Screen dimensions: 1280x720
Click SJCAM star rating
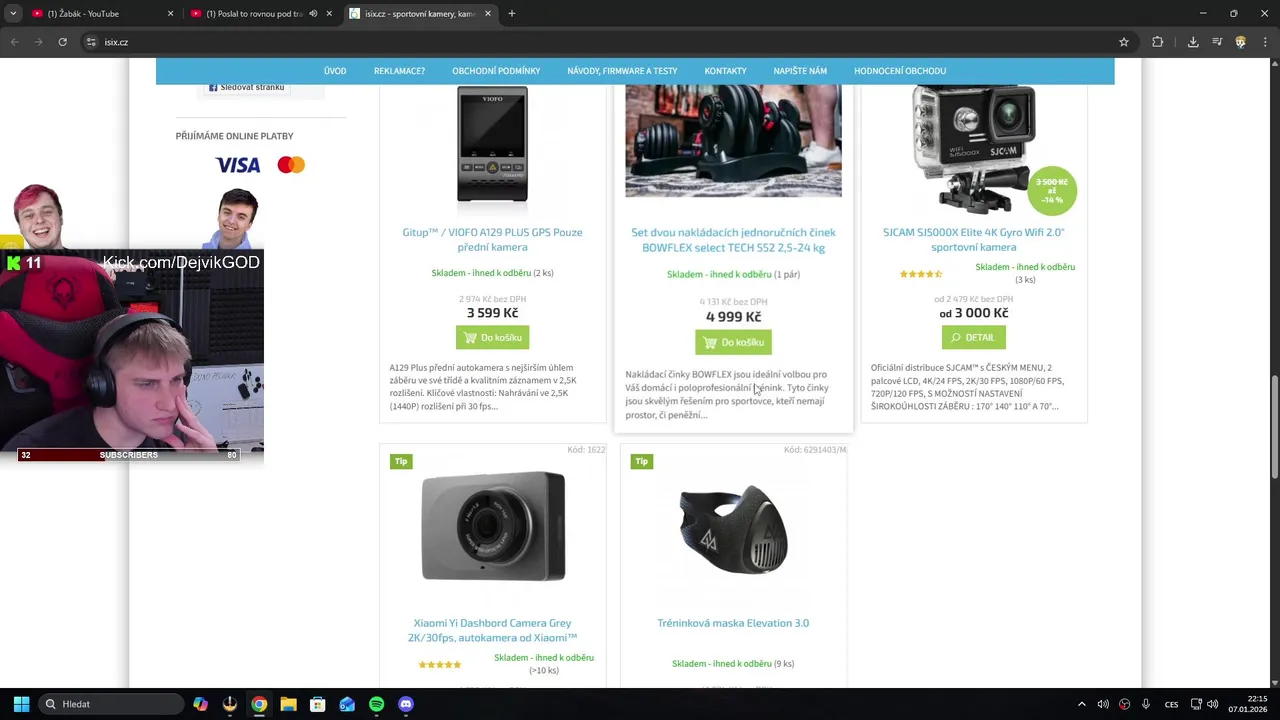point(921,274)
